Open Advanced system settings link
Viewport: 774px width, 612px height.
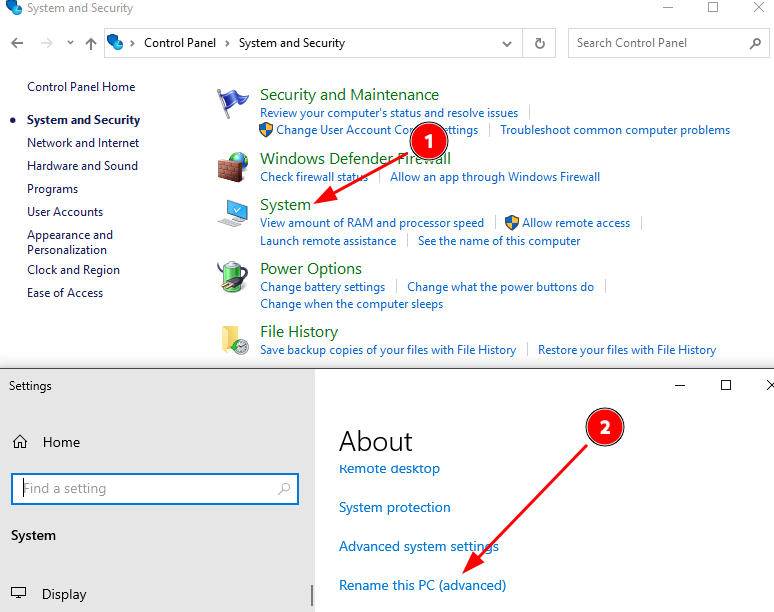pos(419,546)
